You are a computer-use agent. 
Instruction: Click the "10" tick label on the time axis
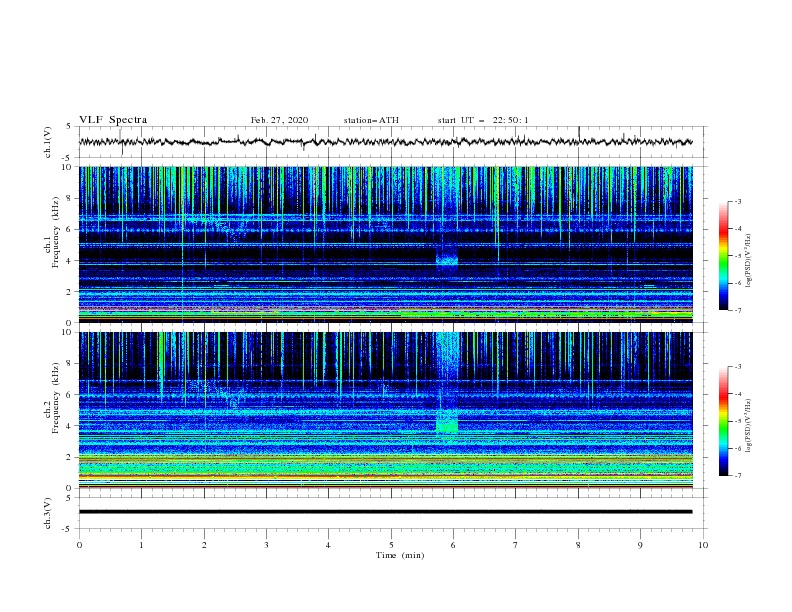703,545
